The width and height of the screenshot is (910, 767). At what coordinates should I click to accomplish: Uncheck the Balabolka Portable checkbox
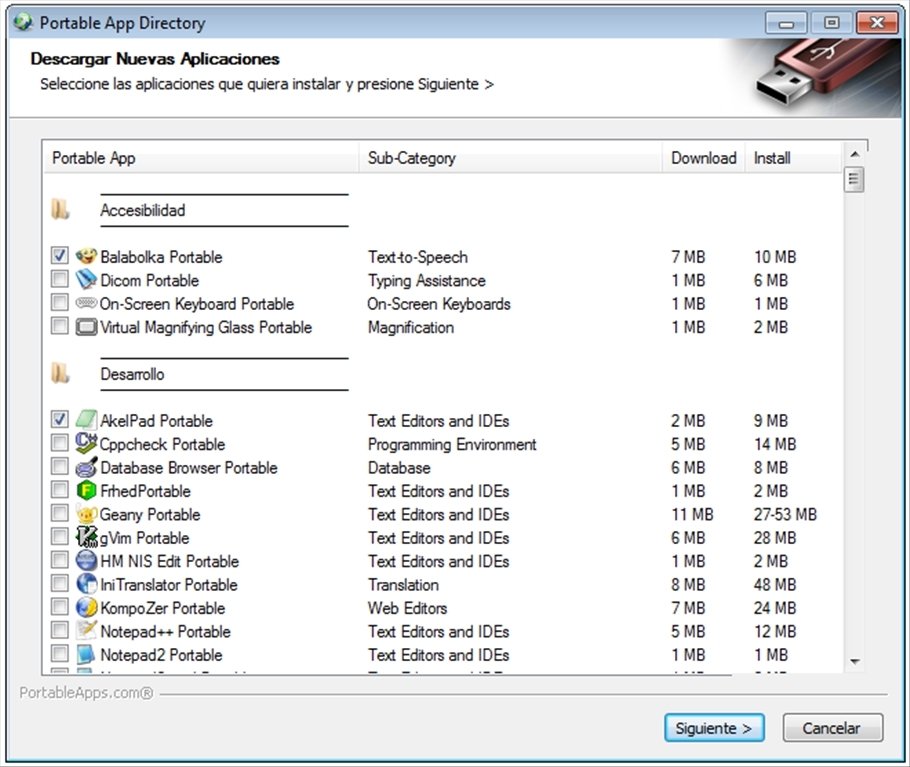tap(59, 255)
